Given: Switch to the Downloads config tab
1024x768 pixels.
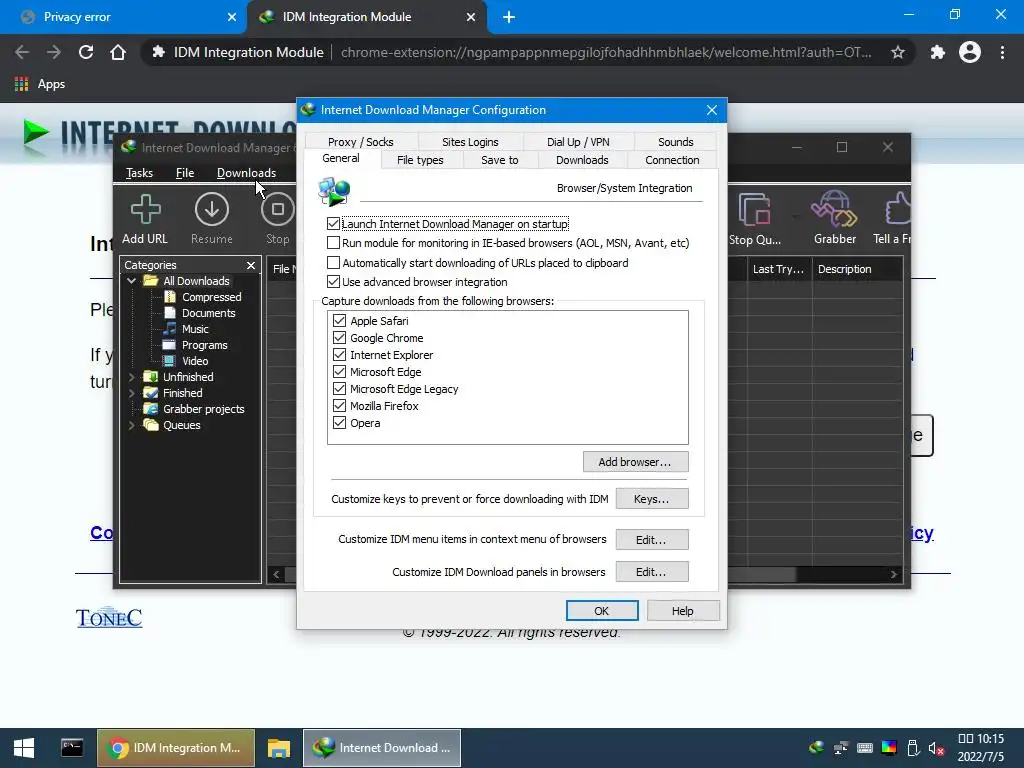Looking at the screenshot, I should coord(582,160).
